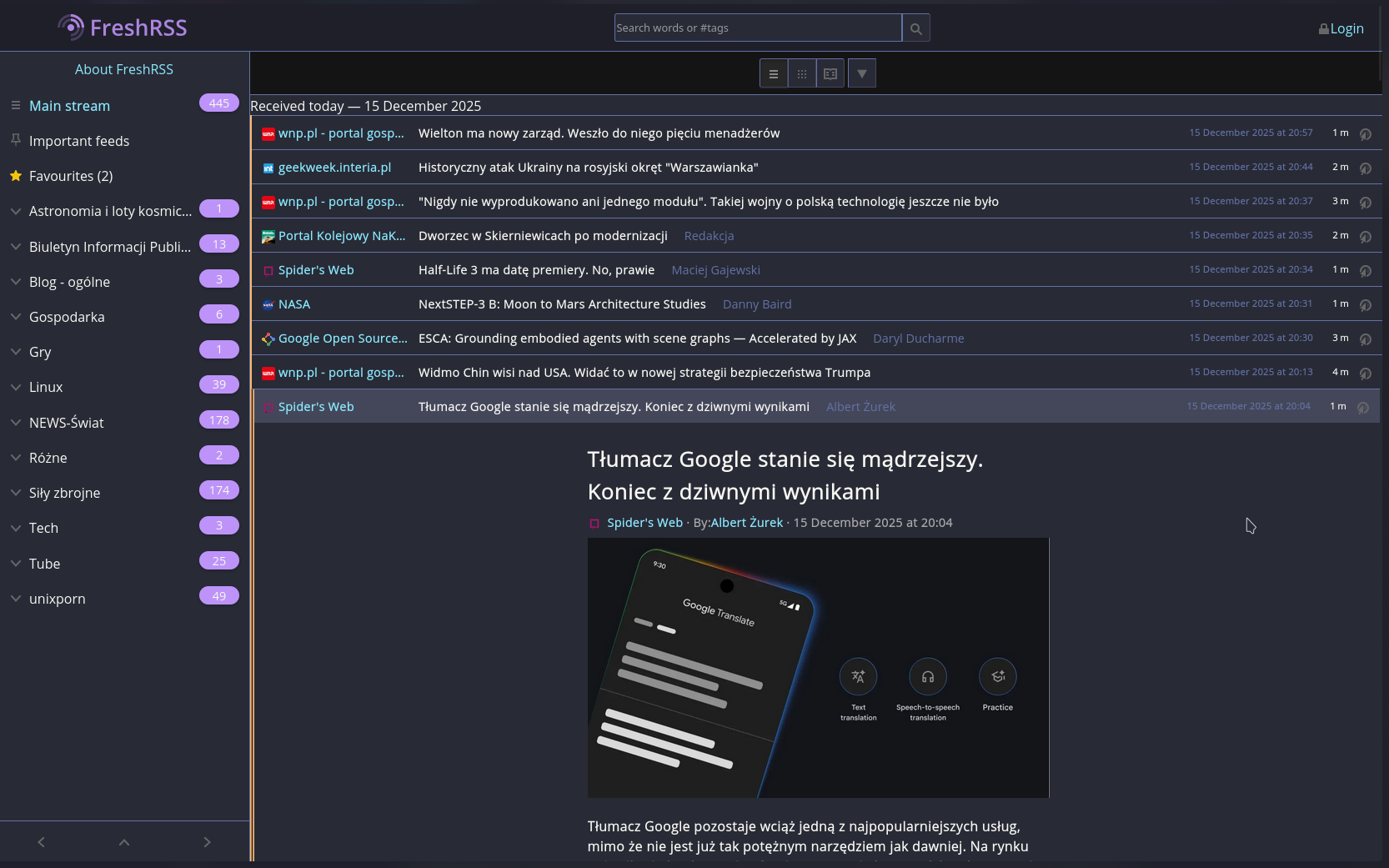
Task: Click the NASA feed favicon
Action: [268, 305]
